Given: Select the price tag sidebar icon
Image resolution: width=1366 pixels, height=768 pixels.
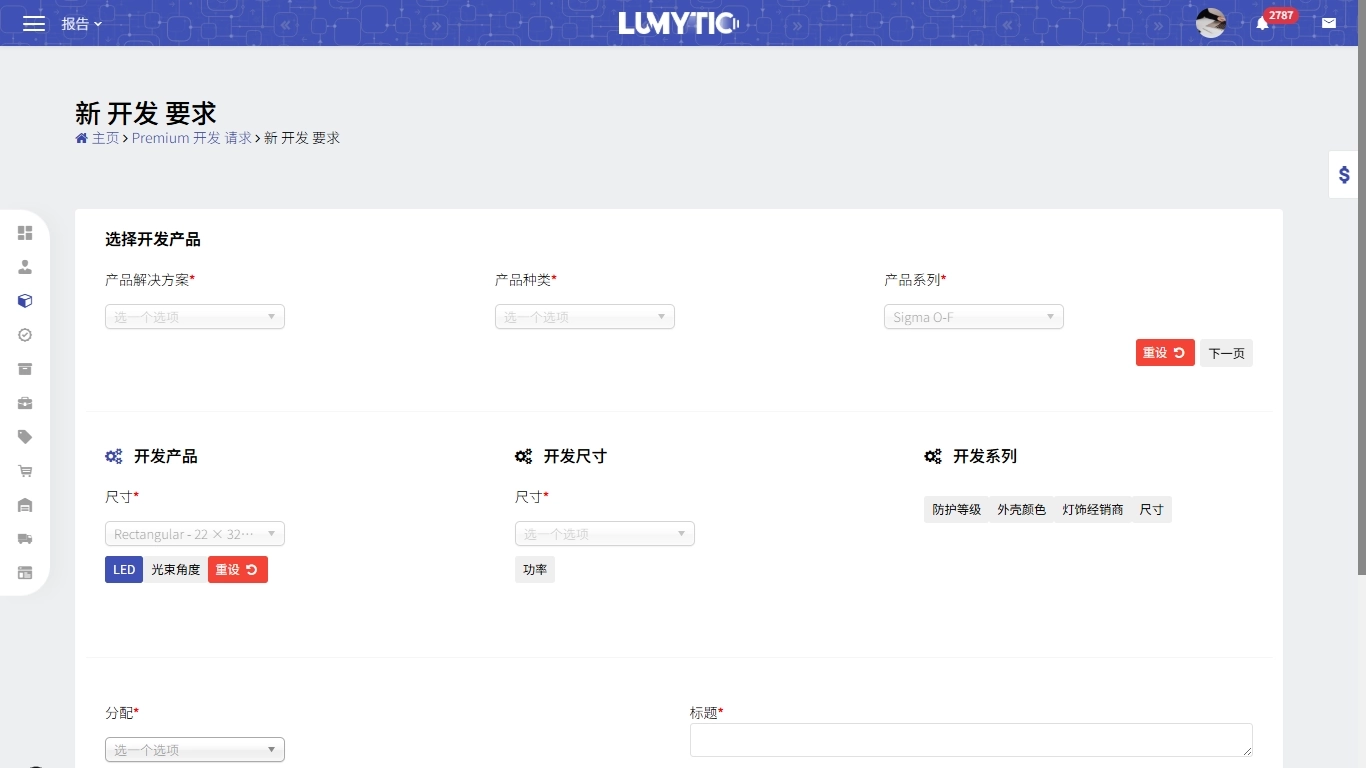Looking at the screenshot, I should [x=25, y=437].
